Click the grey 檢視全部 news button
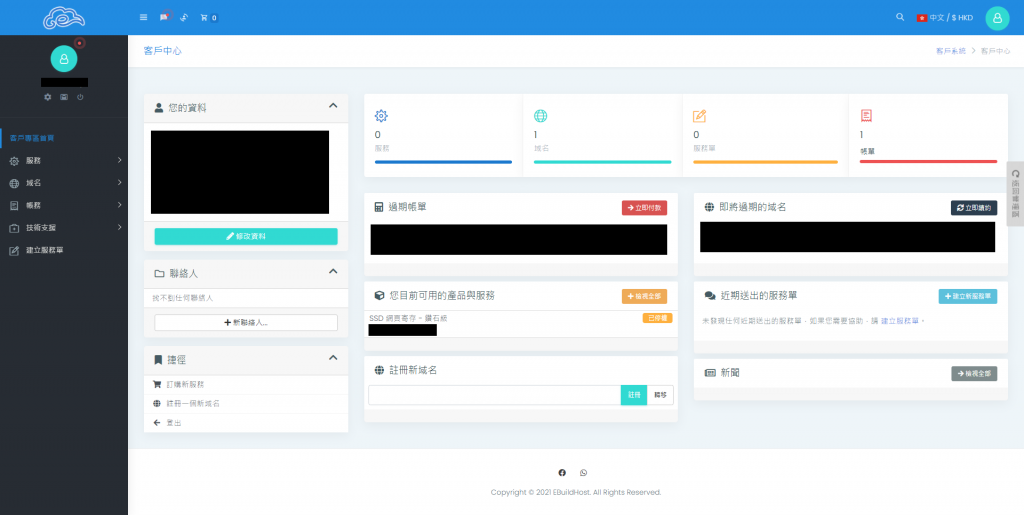 [974, 373]
